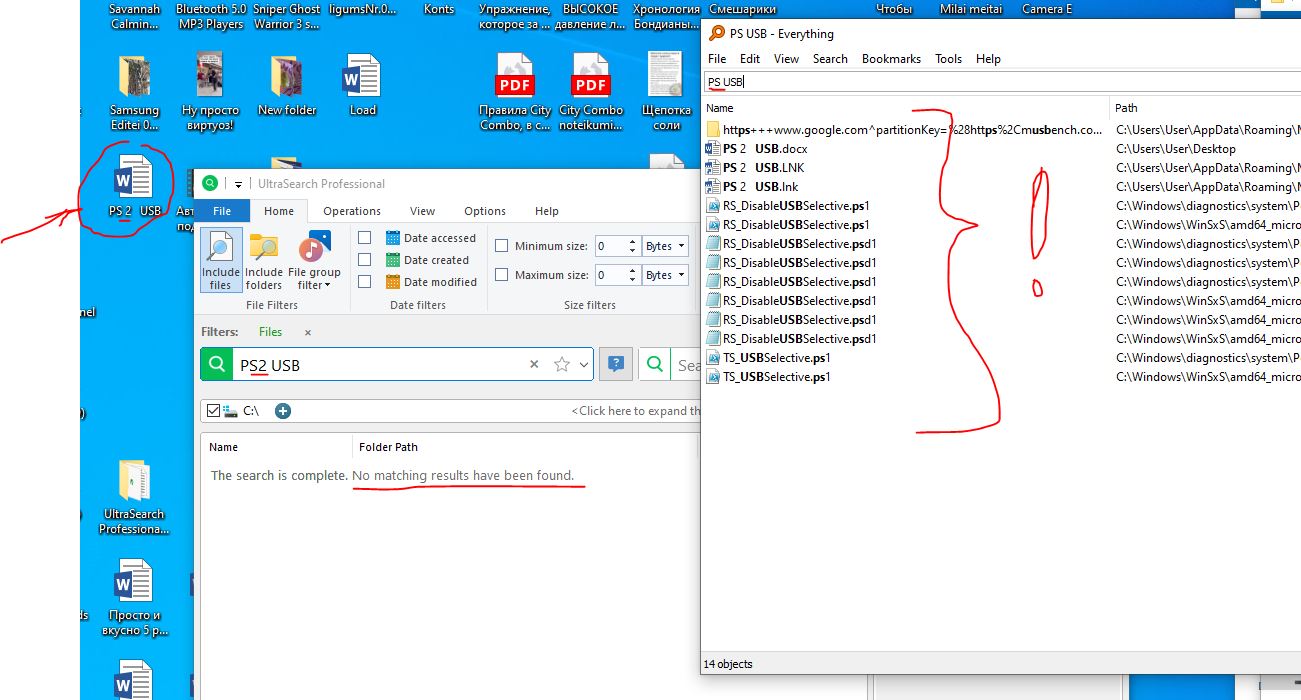Click the green search icon beside PS2 USB
Screen dimensions: 1301x700
[x=215, y=365]
